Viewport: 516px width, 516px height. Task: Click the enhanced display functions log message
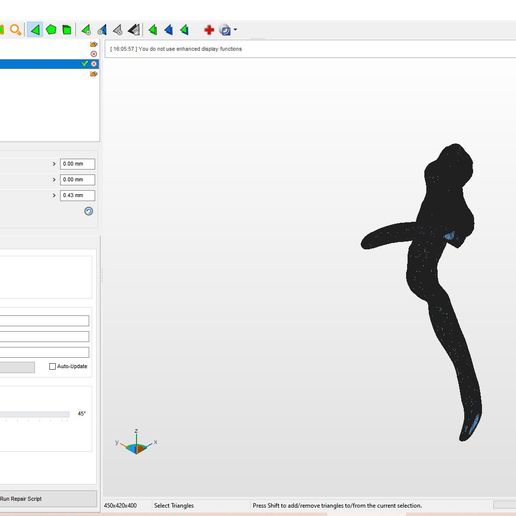coord(176,49)
